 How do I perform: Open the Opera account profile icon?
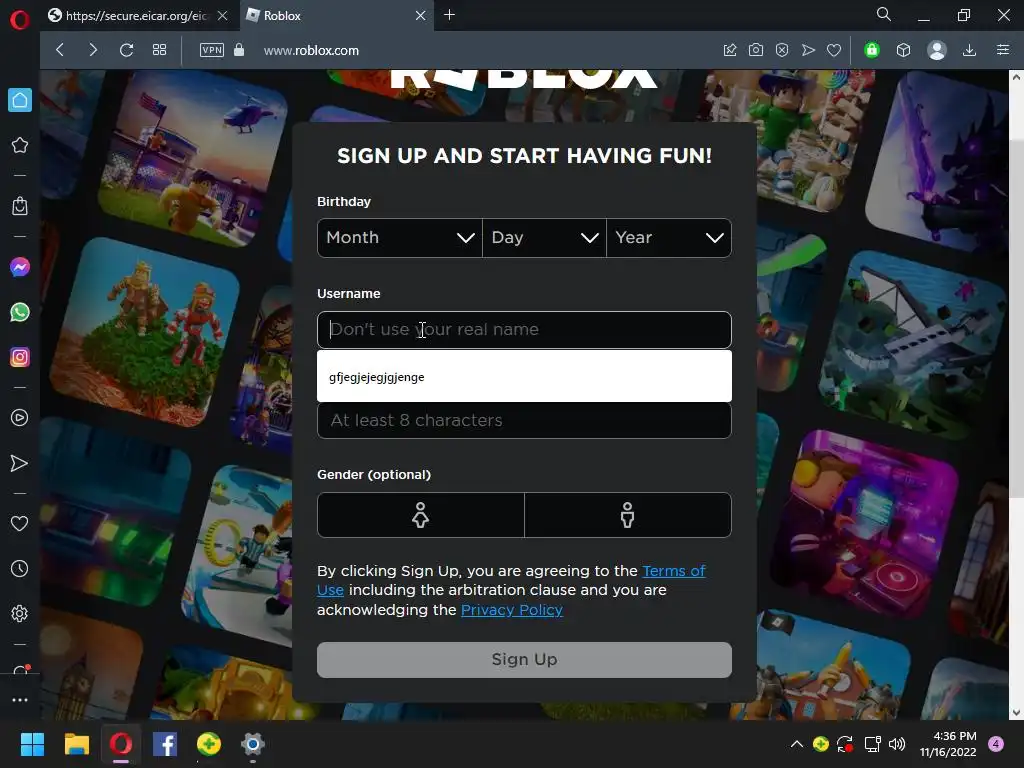click(936, 50)
